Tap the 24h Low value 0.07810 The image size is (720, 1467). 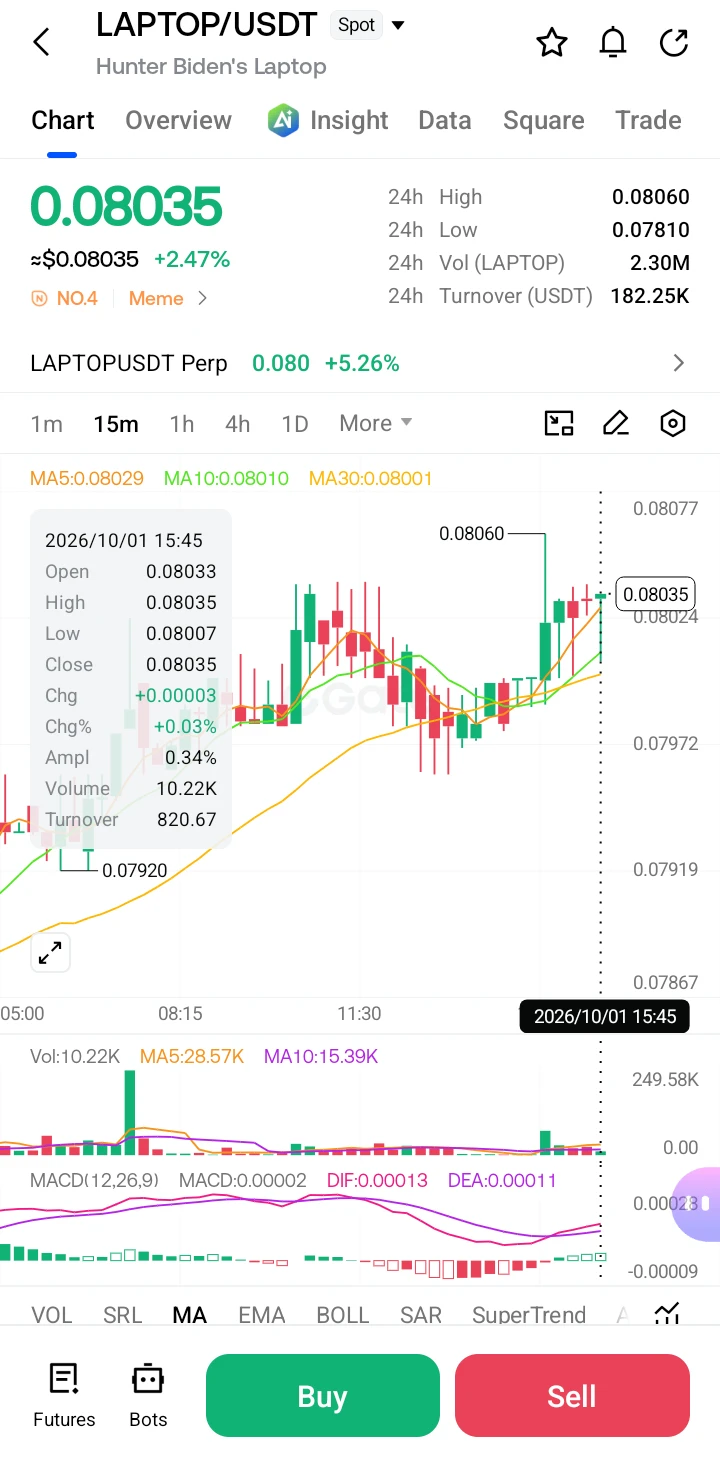tap(651, 230)
